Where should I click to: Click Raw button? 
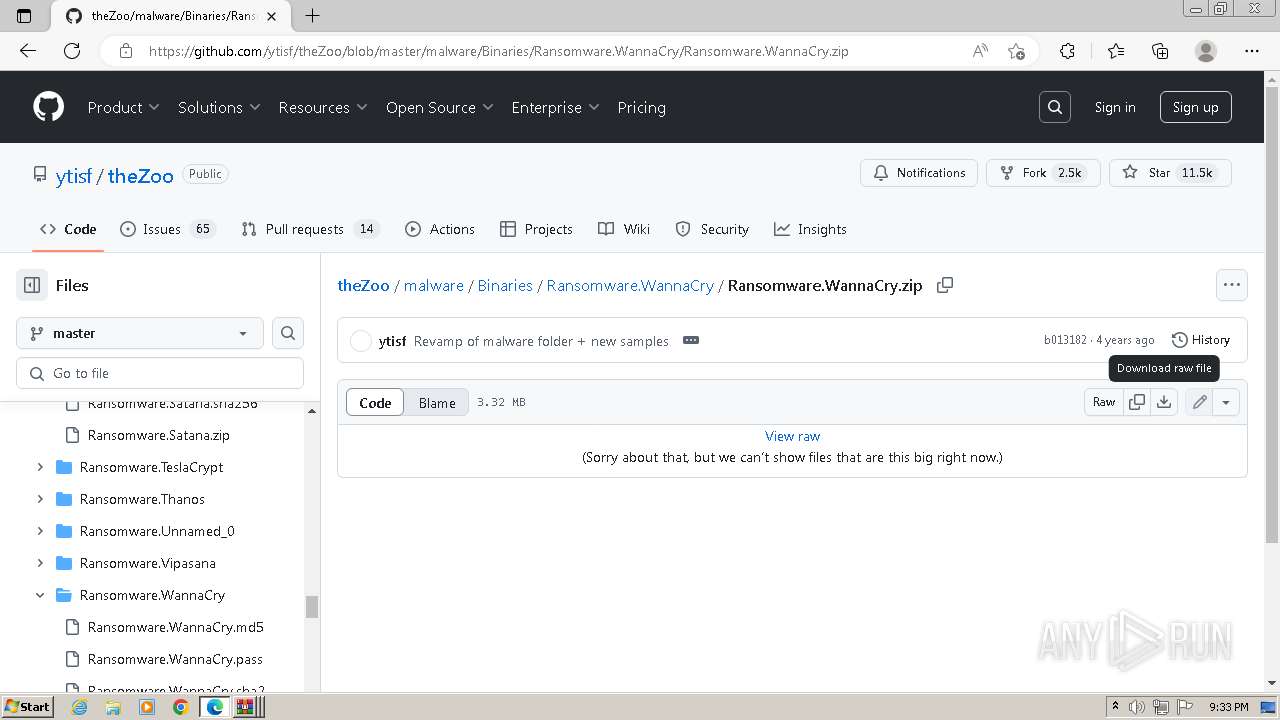pyautogui.click(x=1104, y=402)
